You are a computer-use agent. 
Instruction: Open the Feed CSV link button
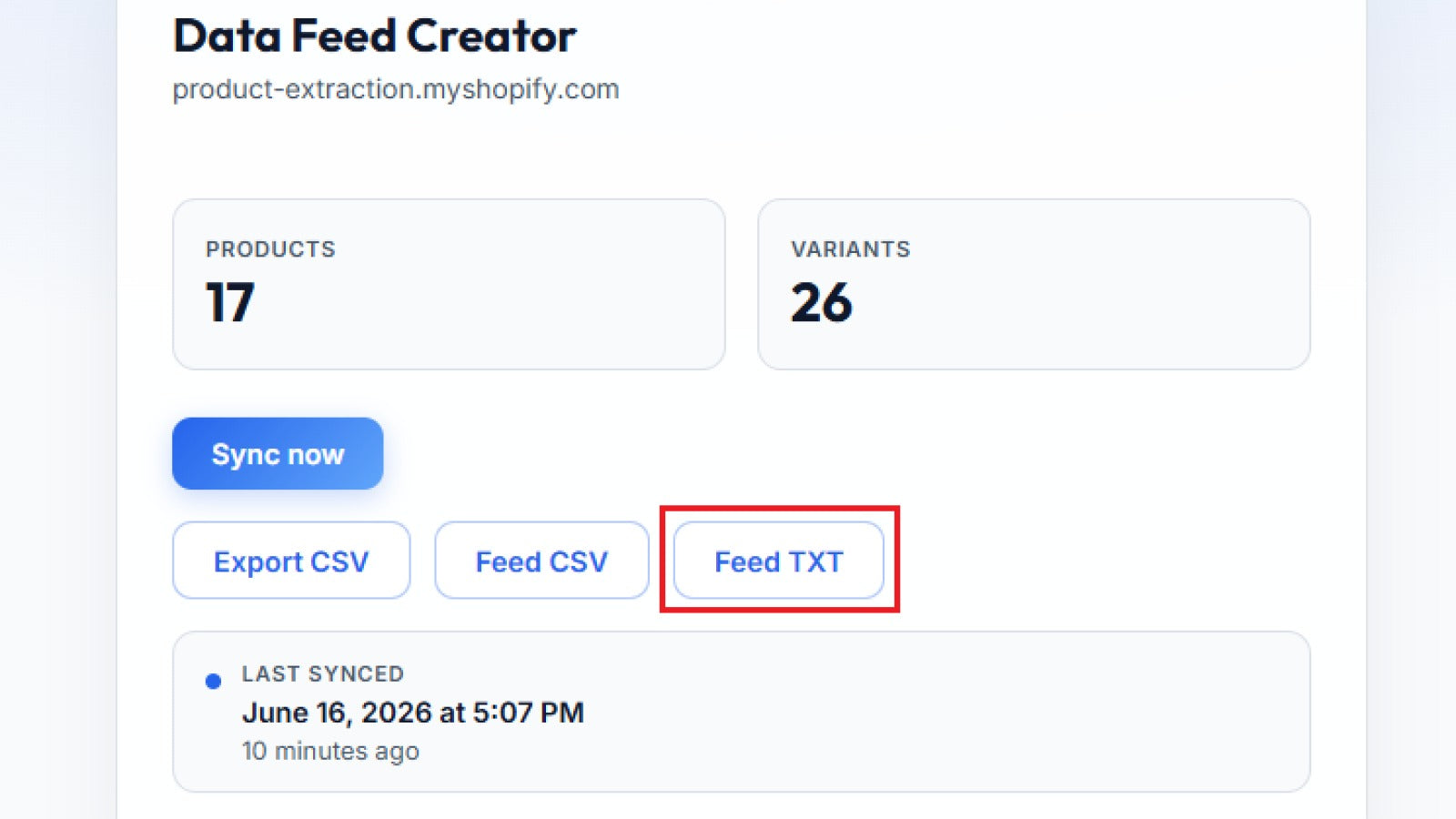(541, 561)
